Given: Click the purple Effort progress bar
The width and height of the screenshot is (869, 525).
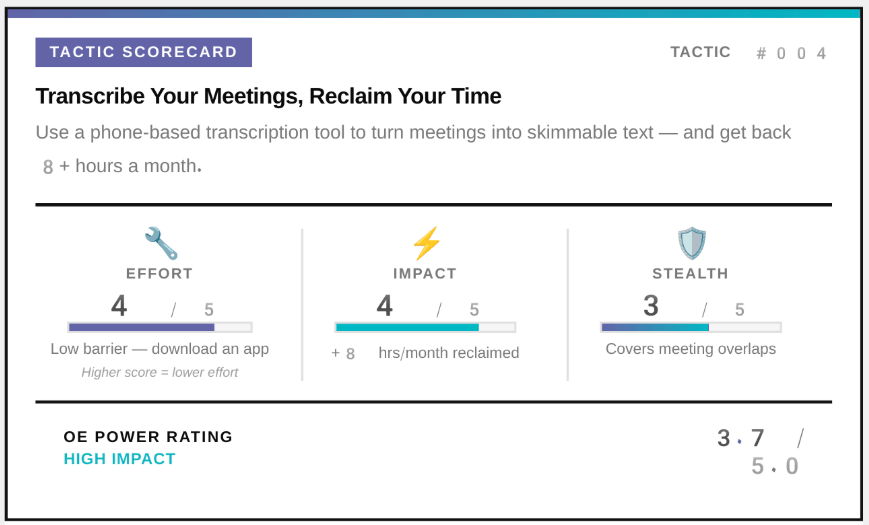Looking at the screenshot, I should [x=159, y=327].
